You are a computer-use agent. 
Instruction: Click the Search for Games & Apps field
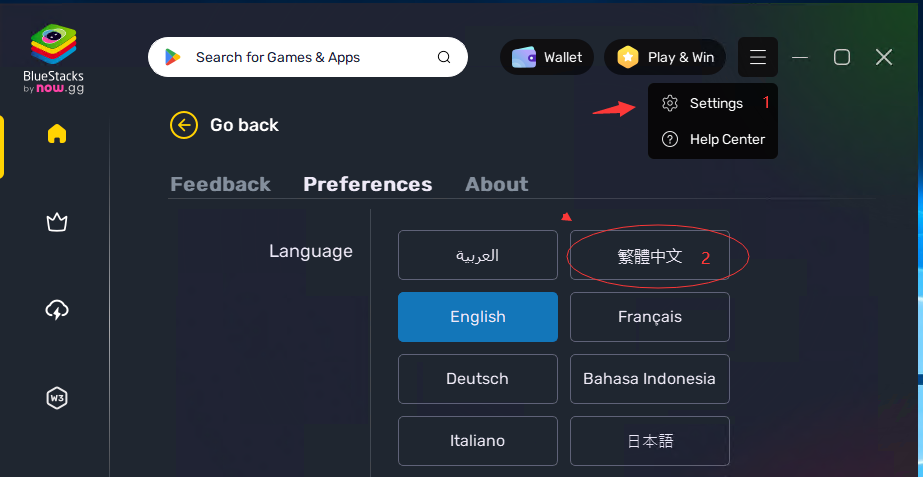(308, 57)
